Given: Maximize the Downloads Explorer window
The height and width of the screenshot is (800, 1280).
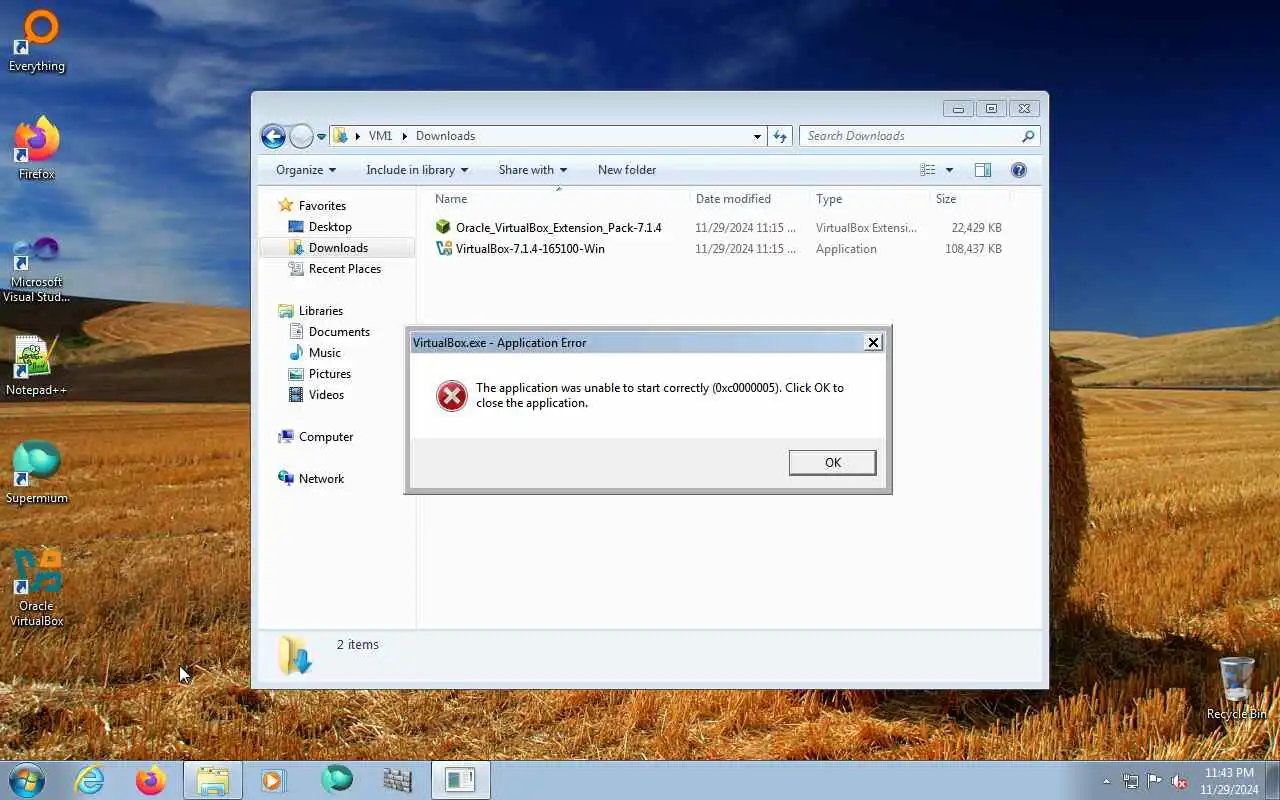Looking at the screenshot, I should click(991, 108).
